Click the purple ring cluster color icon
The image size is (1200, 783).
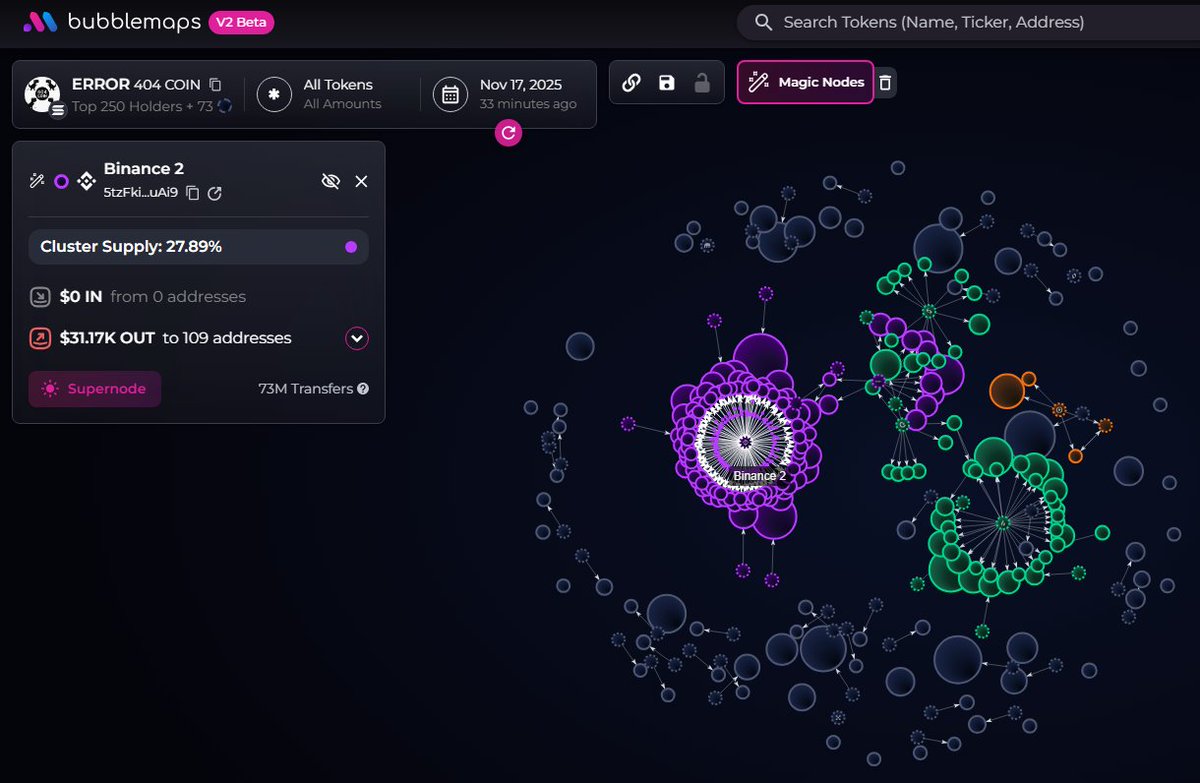(61, 181)
